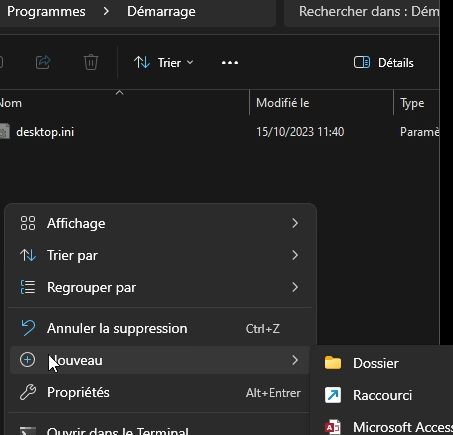Click the Détails pane icon
Image resolution: width=453 pixels, height=435 pixels.
pos(362,62)
